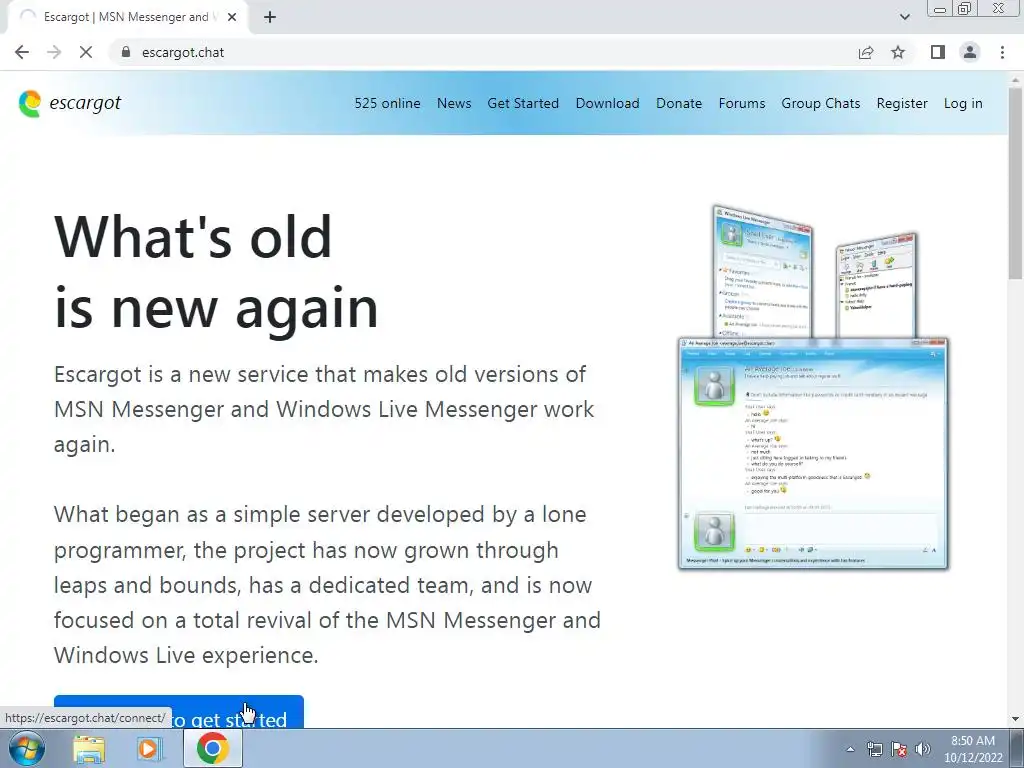Click the address bar URL field
The width and height of the screenshot is (1024, 768).
coord(483,52)
